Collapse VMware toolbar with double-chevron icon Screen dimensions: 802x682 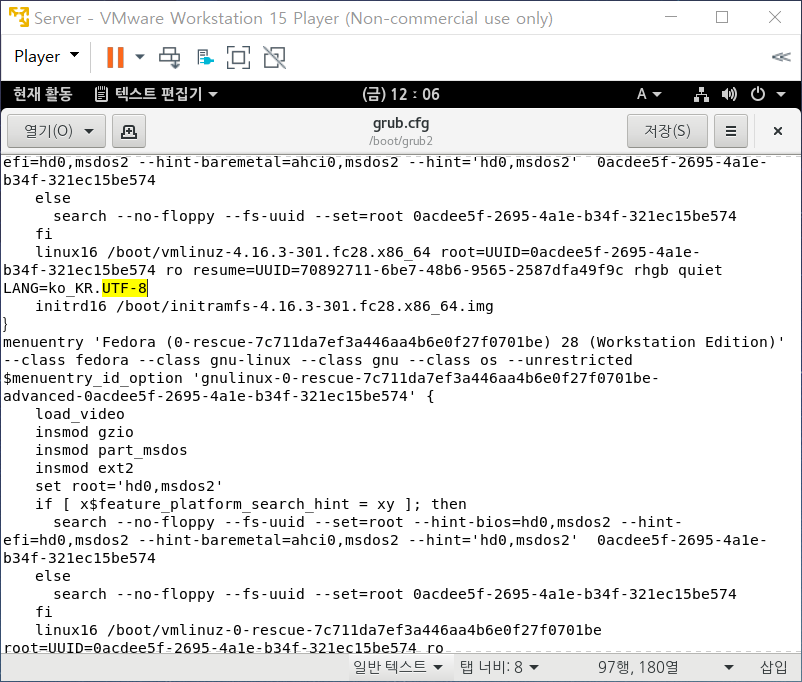pos(781,57)
